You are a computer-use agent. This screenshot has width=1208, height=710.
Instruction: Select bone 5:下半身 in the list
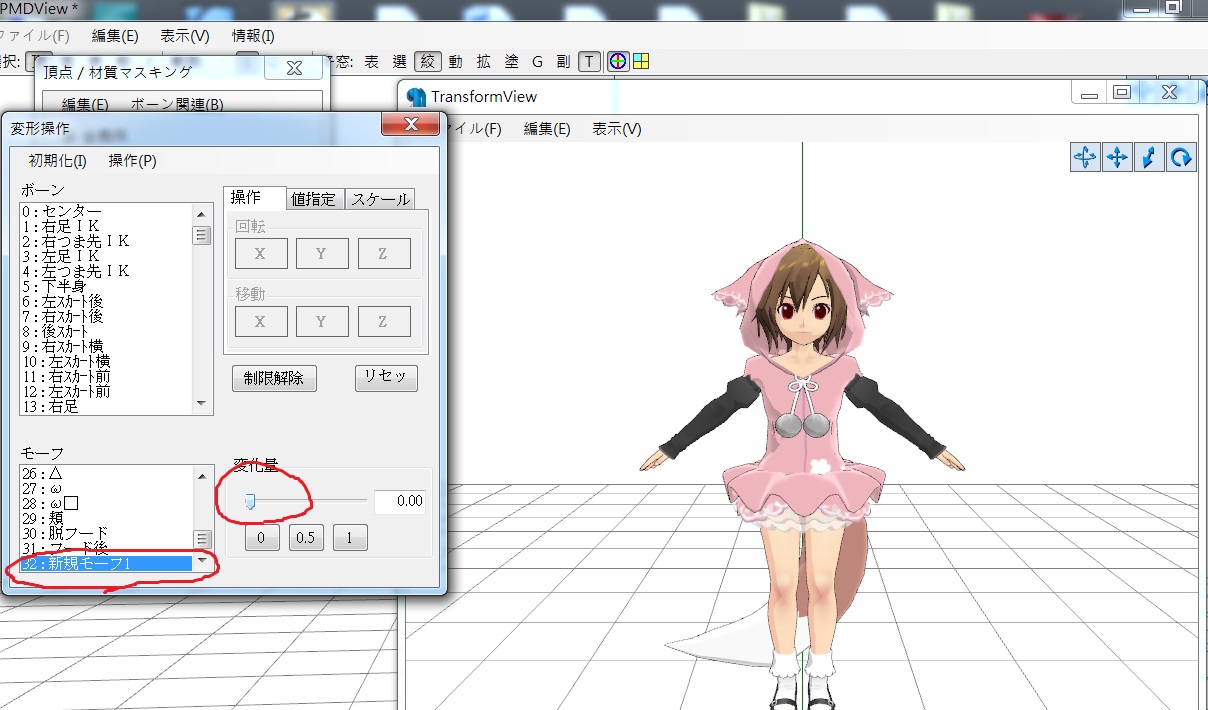pos(105,286)
